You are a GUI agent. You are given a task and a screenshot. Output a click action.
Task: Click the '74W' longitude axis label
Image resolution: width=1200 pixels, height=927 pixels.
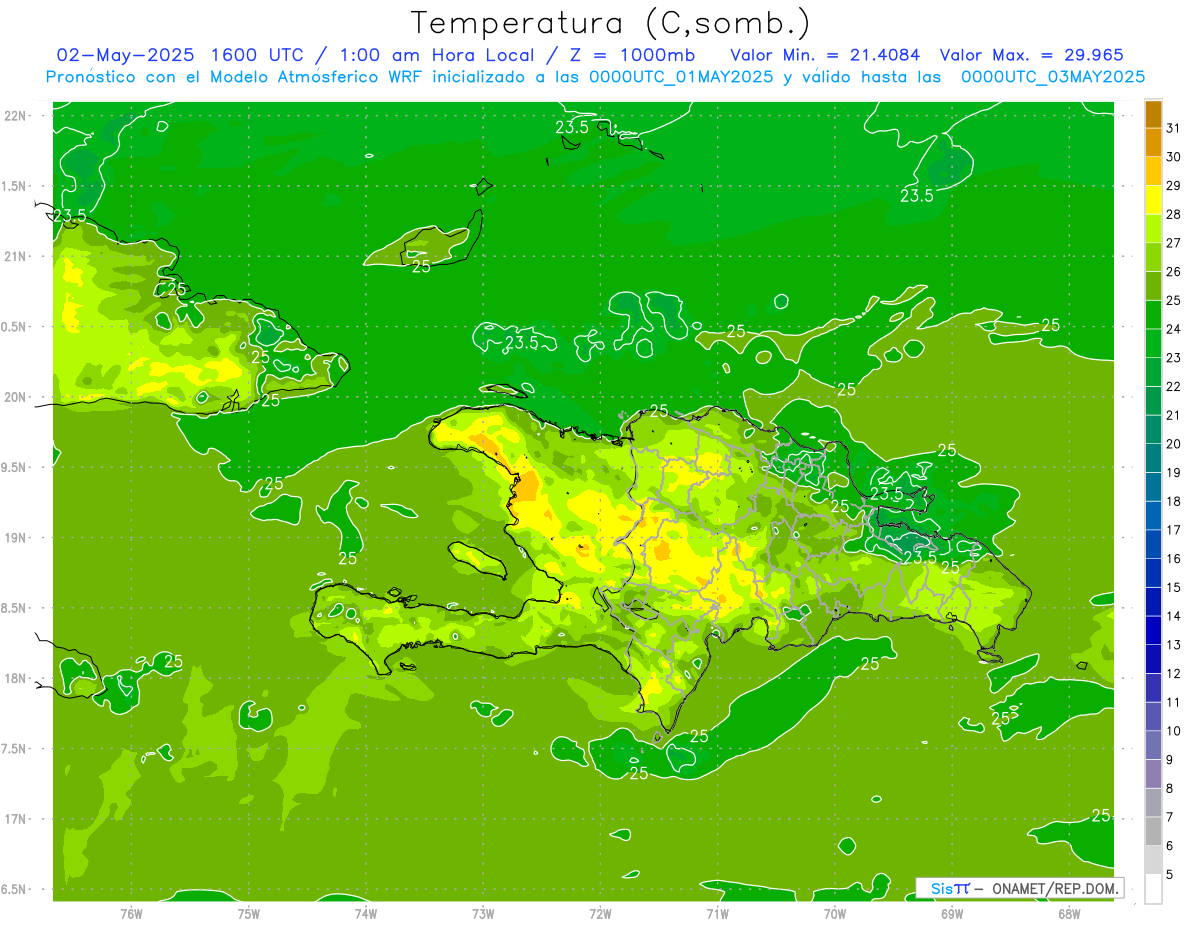pyautogui.click(x=366, y=913)
